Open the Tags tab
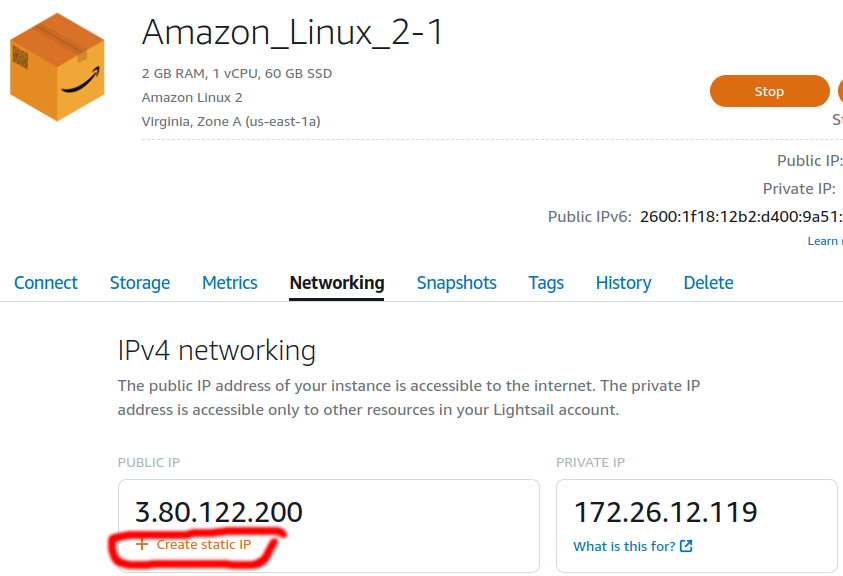 pos(546,282)
